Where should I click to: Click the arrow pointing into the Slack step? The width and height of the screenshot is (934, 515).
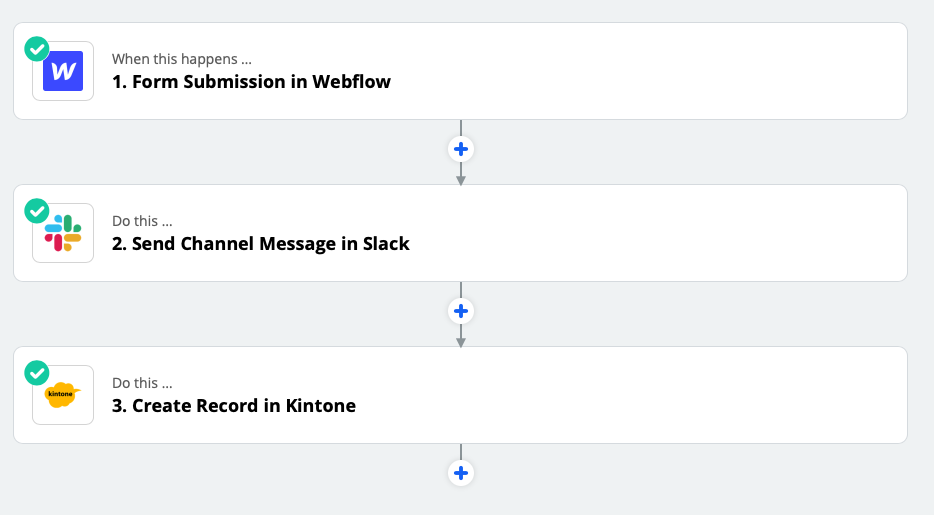point(460,178)
